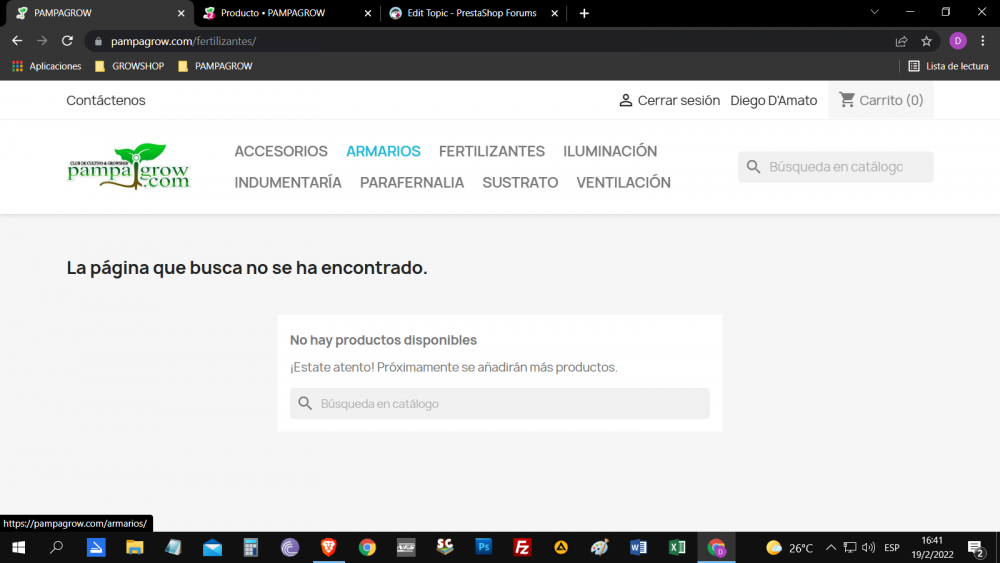Launch FileZilla from the taskbar

522,547
